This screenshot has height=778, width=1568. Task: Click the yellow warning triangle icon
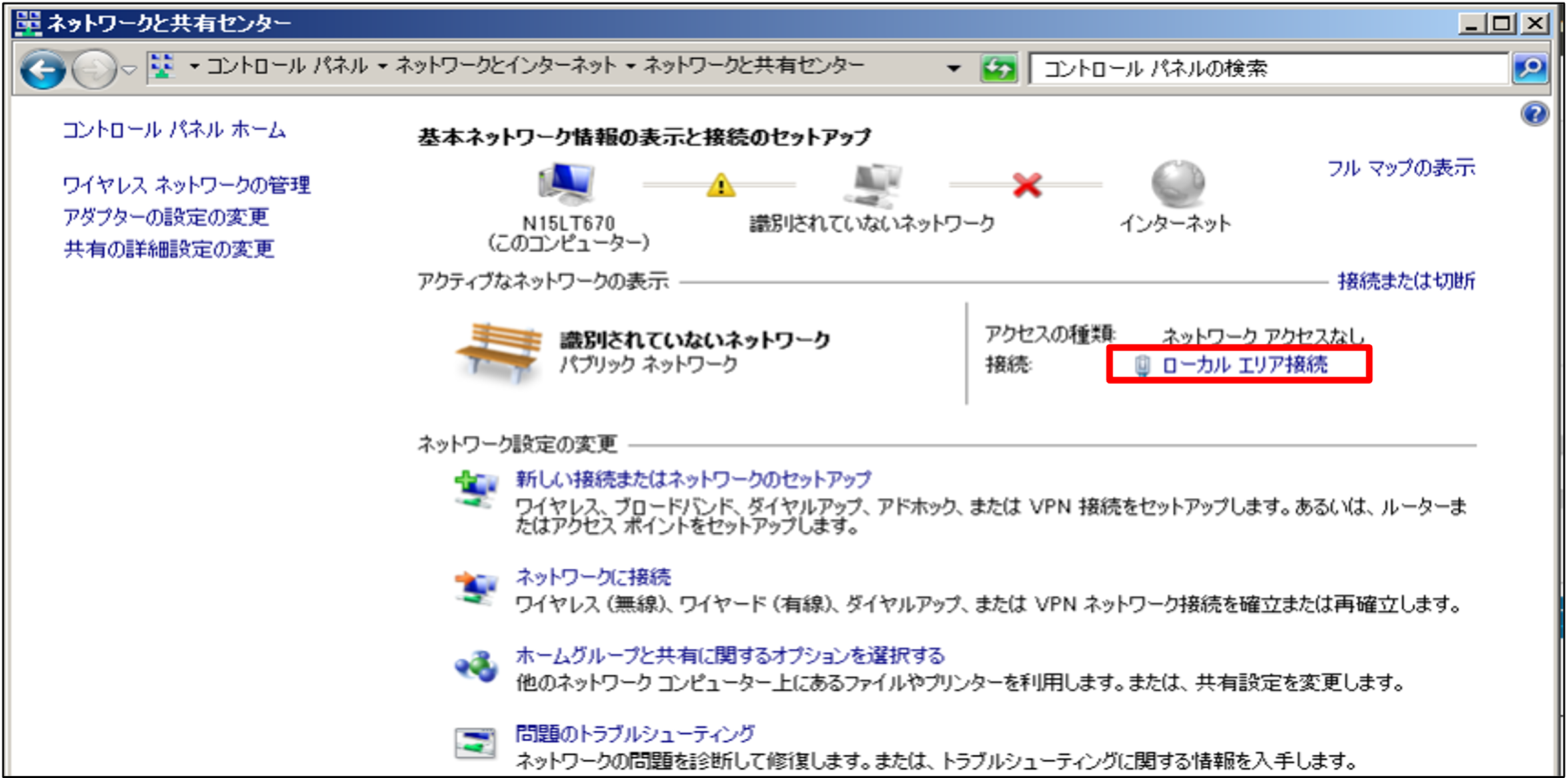click(x=720, y=185)
